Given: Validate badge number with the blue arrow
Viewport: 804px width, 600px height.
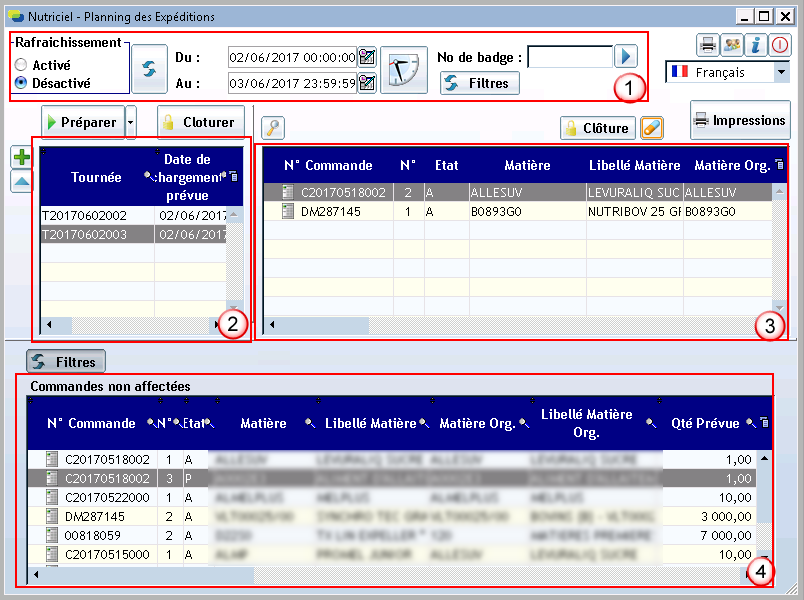Looking at the screenshot, I should coord(626,56).
